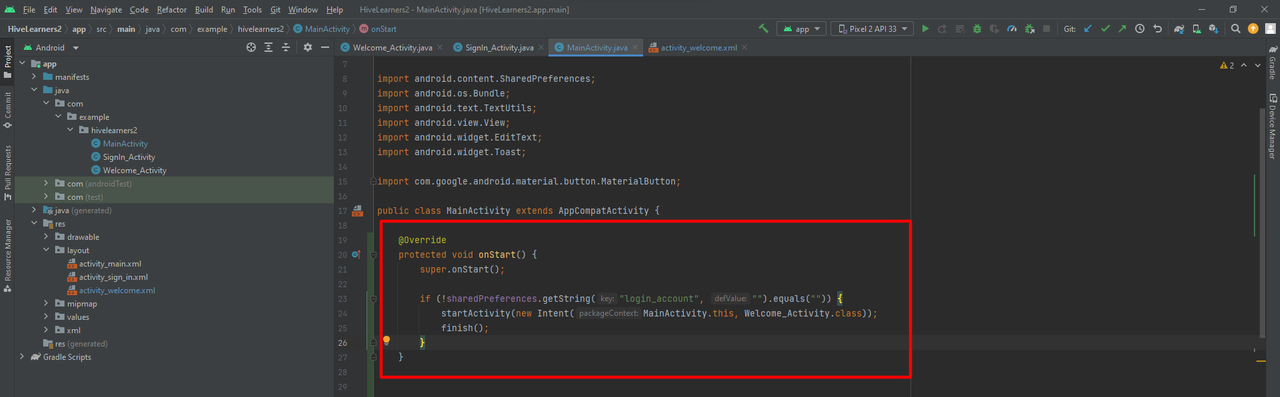Open Welcome_Activity class in tree
The height and width of the screenshot is (397, 1280).
pyautogui.click(x=135, y=170)
